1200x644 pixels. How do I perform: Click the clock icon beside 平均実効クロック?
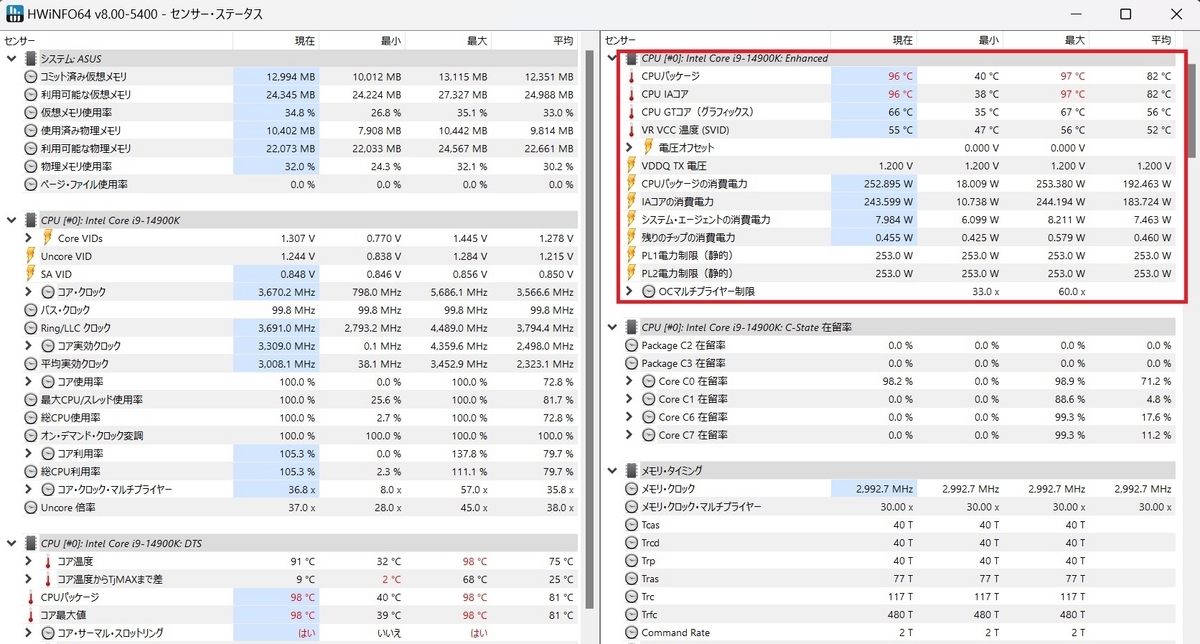[x=31, y=364]
